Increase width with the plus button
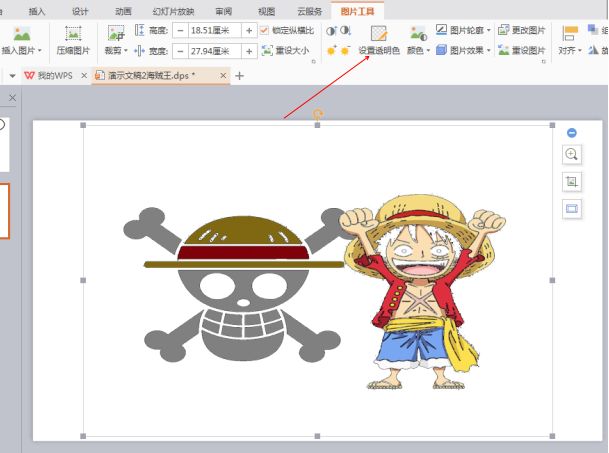Image resolution: width=609 pixels, height=453 pixels. (x=249, y=51)
